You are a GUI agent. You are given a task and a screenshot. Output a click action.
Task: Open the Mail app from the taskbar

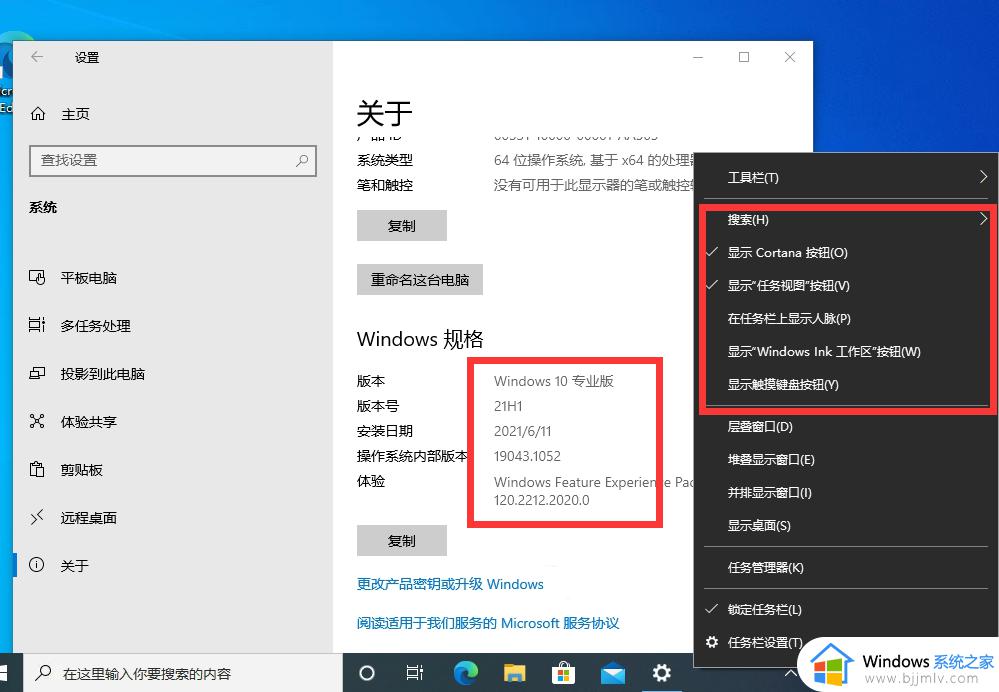coord(612,673)
